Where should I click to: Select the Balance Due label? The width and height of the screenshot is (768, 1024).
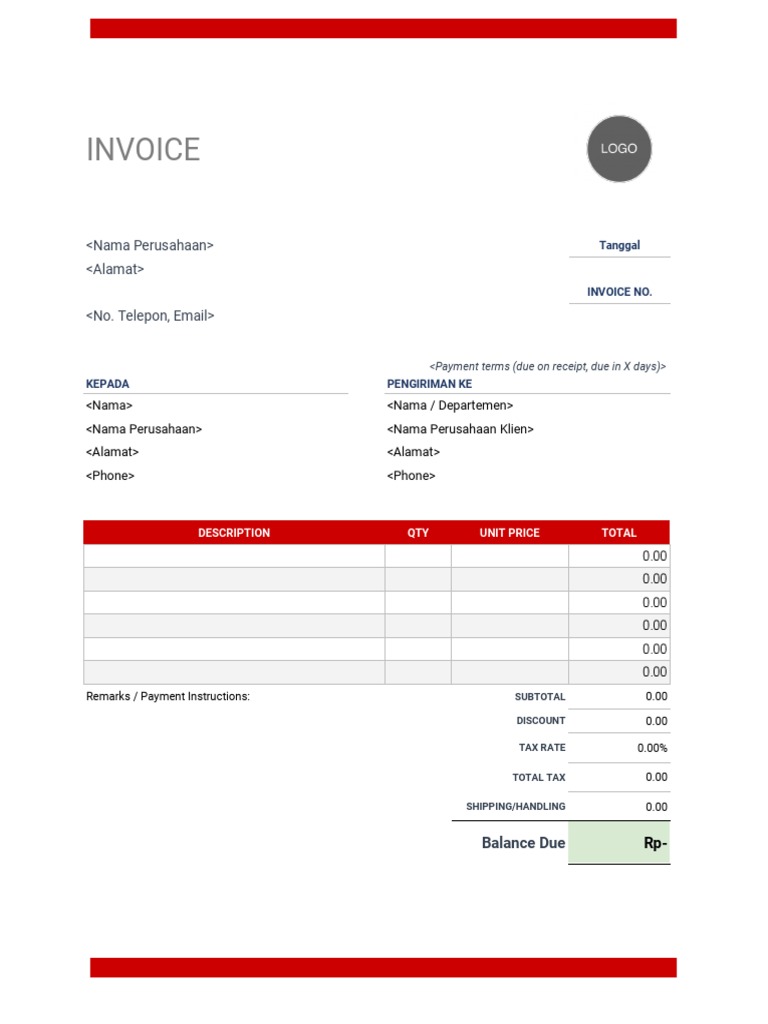523,843
